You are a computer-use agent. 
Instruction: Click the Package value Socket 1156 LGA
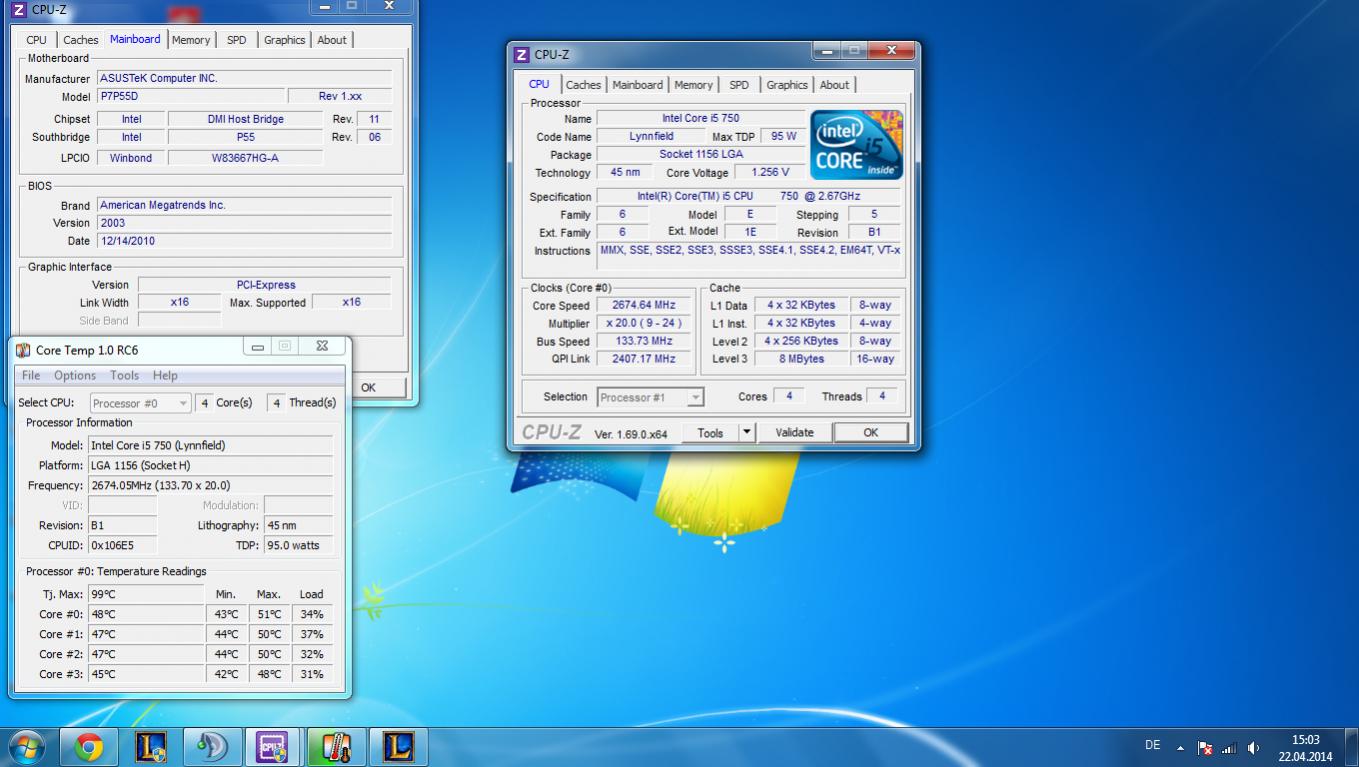click(x=701, y=154)
